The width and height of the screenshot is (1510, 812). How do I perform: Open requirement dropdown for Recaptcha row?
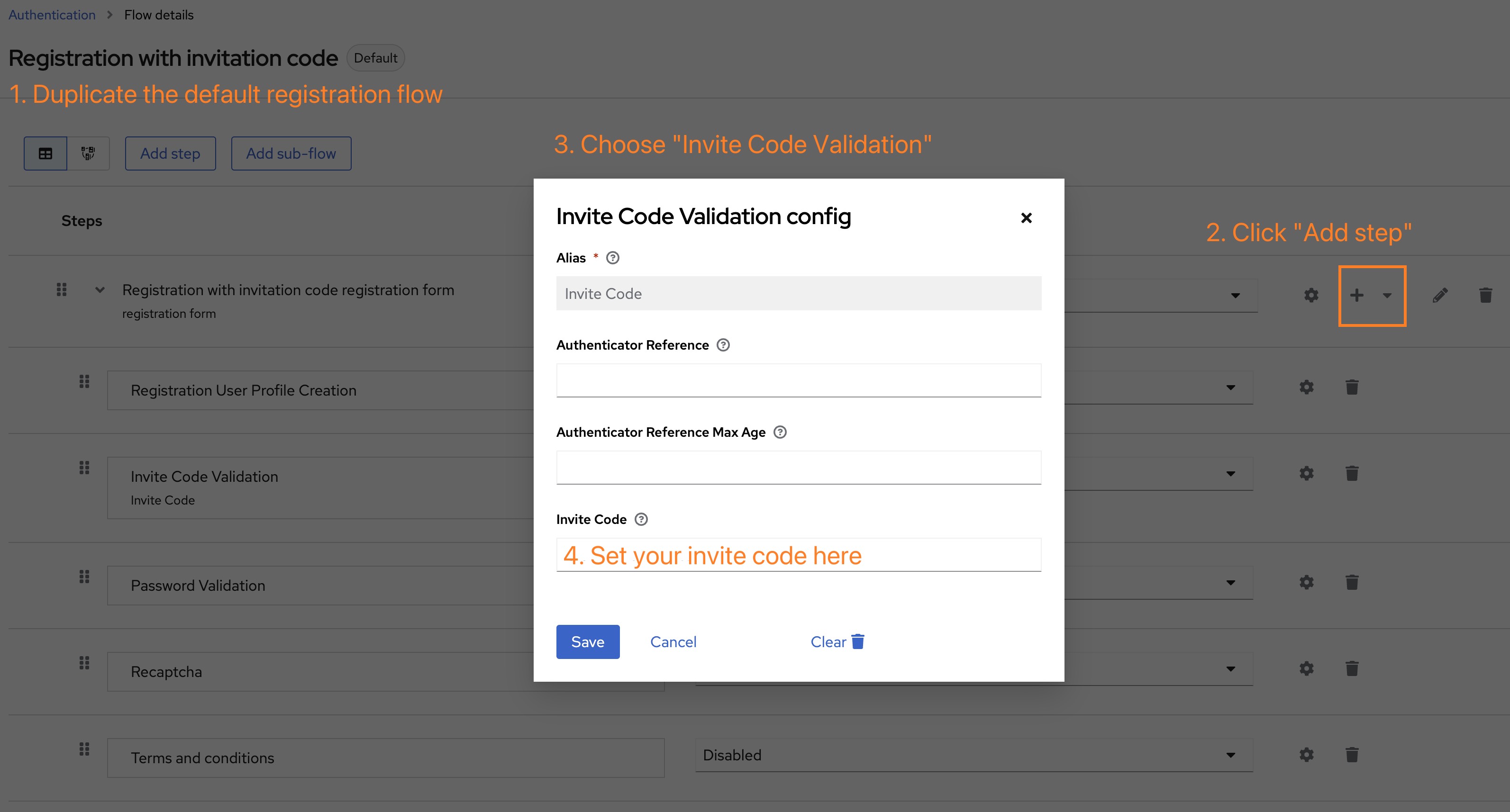click(1230, 669)
